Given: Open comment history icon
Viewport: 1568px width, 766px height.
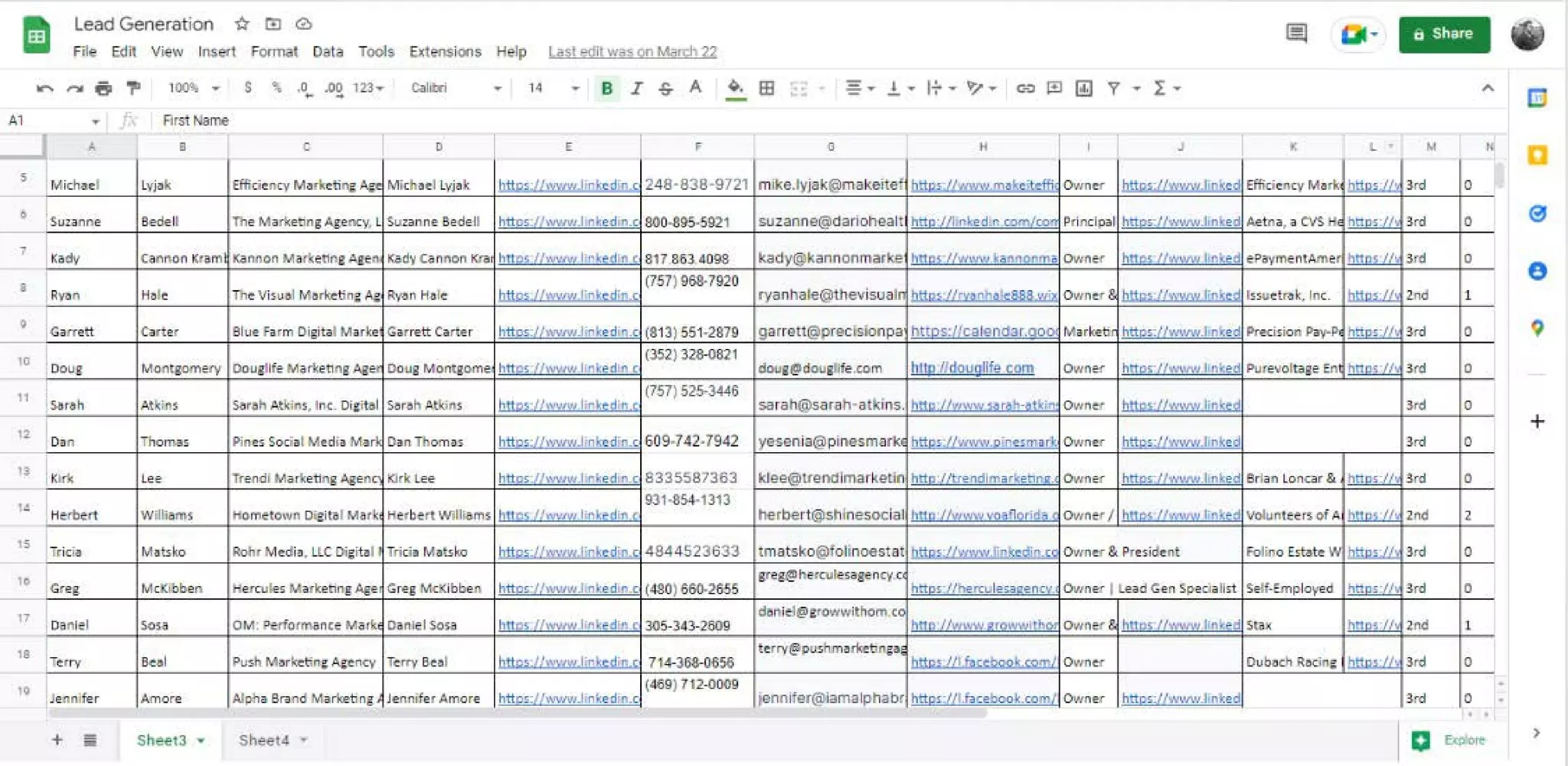Looking at the screenshot, I should 1296,34.
